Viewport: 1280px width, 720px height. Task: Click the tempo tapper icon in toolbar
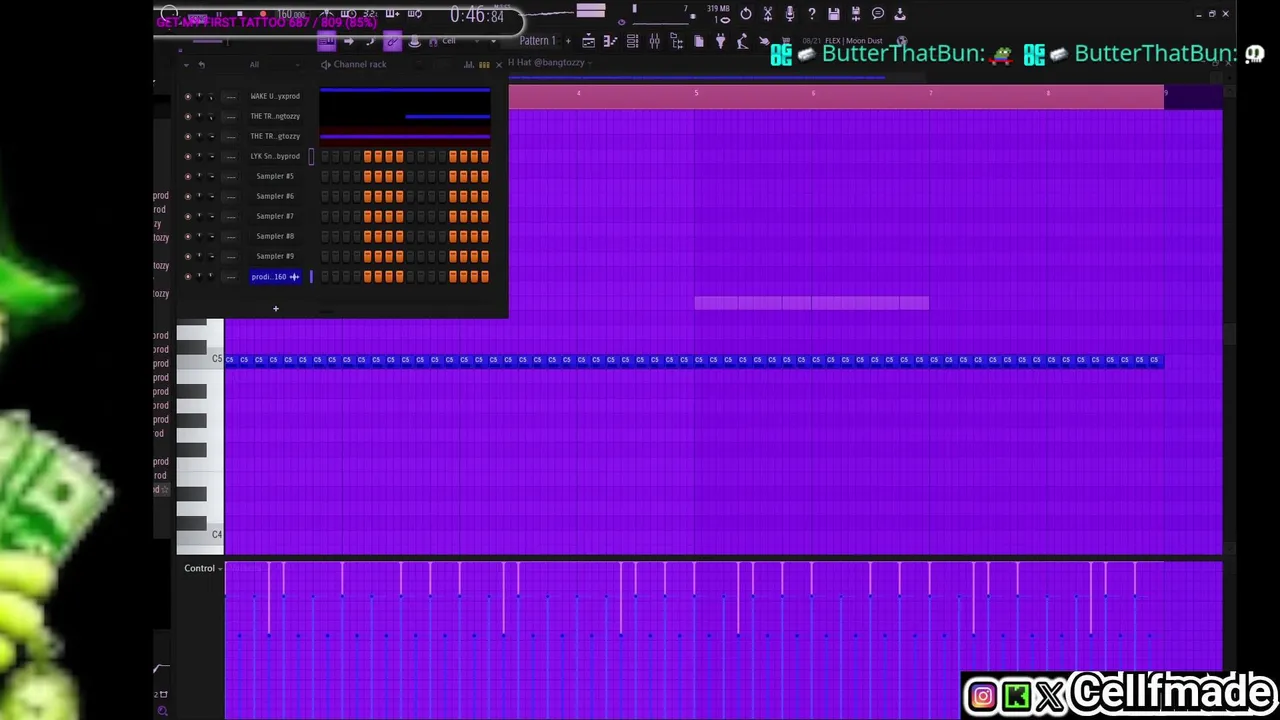click(x=742, y=41)
